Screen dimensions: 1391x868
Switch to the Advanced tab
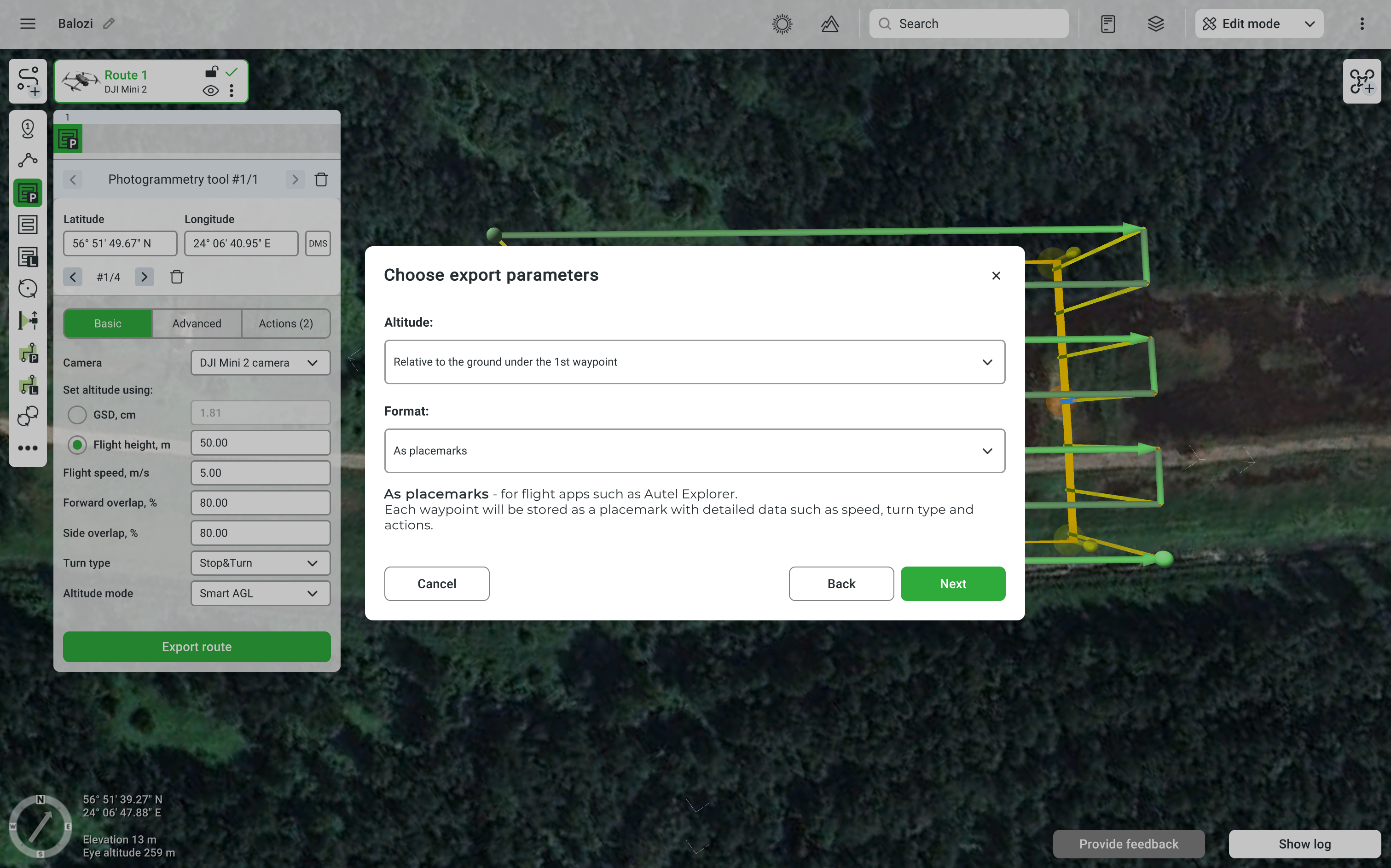pyautogui.click(x=197, y=323)
